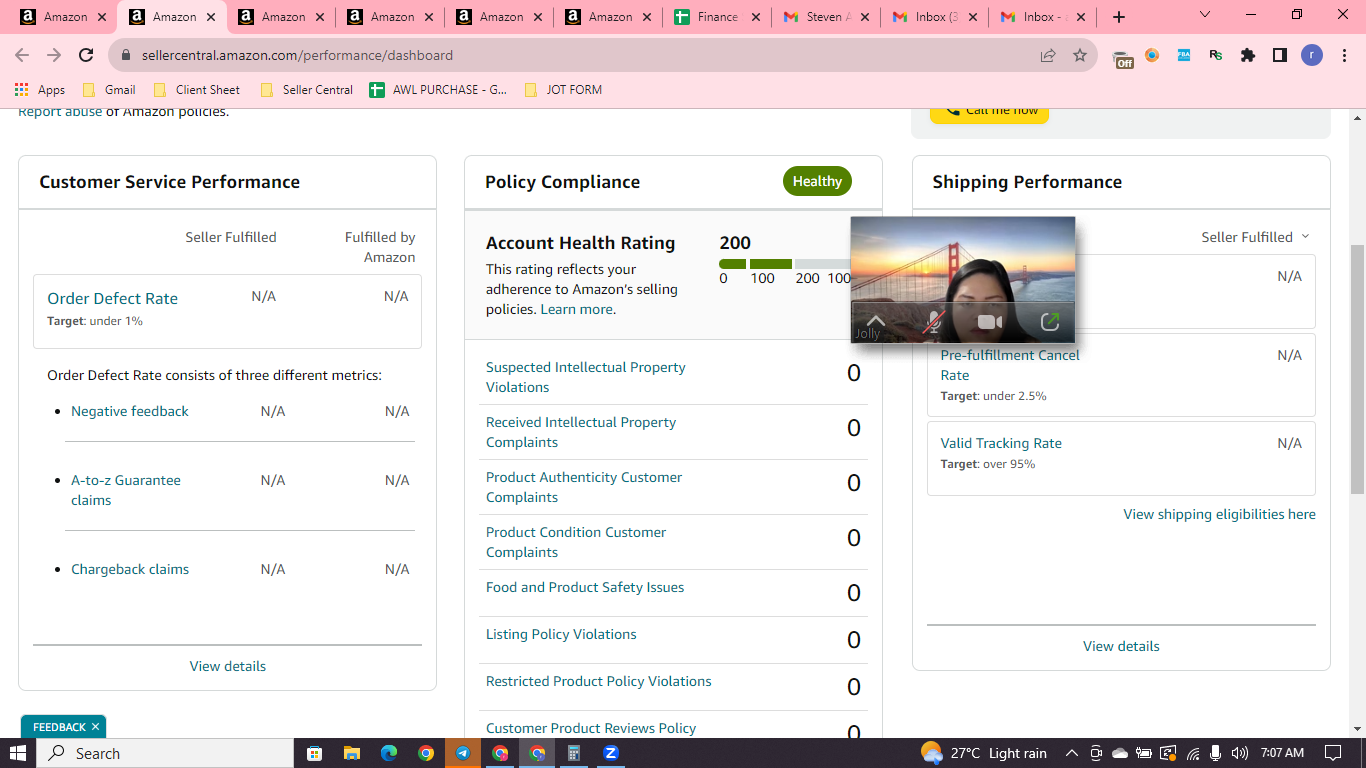This screenshot has width=1366, height=768.
Task: View details for Customer Service Performance
Action: [x=228, y=666]
